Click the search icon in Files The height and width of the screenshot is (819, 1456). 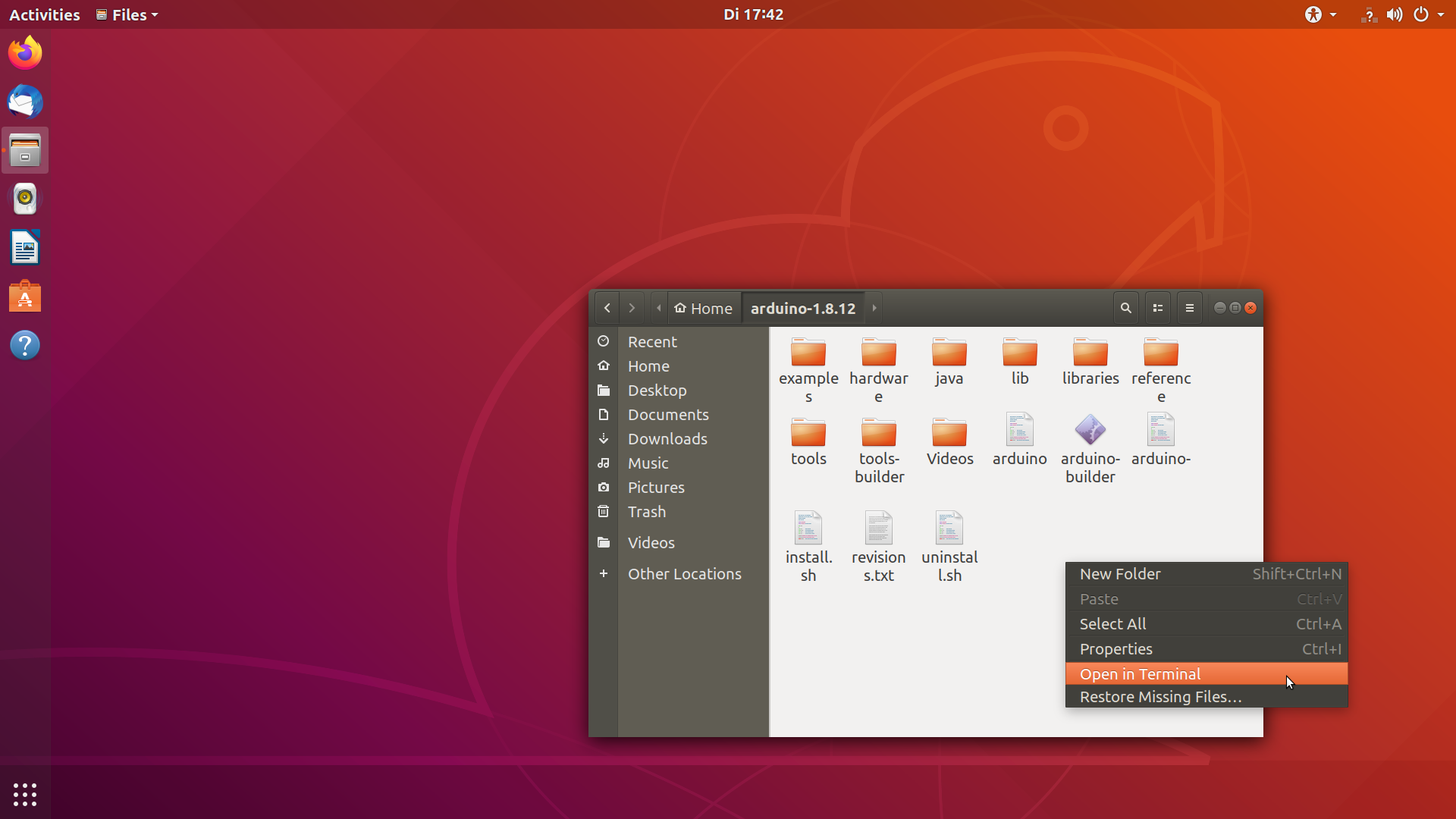(x=1125, y=308)
